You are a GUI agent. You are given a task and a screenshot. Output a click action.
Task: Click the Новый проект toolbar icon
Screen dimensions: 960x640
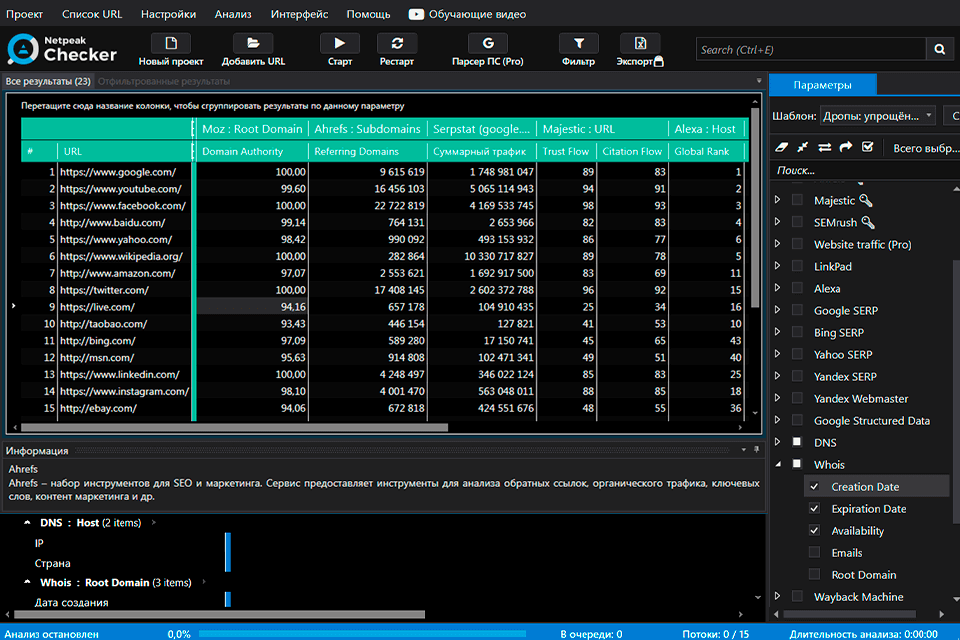click(171, 44)
